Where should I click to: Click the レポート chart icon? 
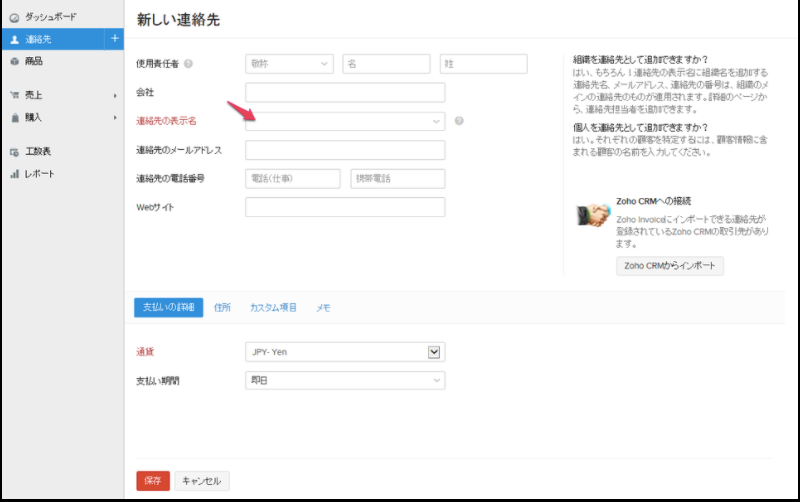[x=14, y=174]
